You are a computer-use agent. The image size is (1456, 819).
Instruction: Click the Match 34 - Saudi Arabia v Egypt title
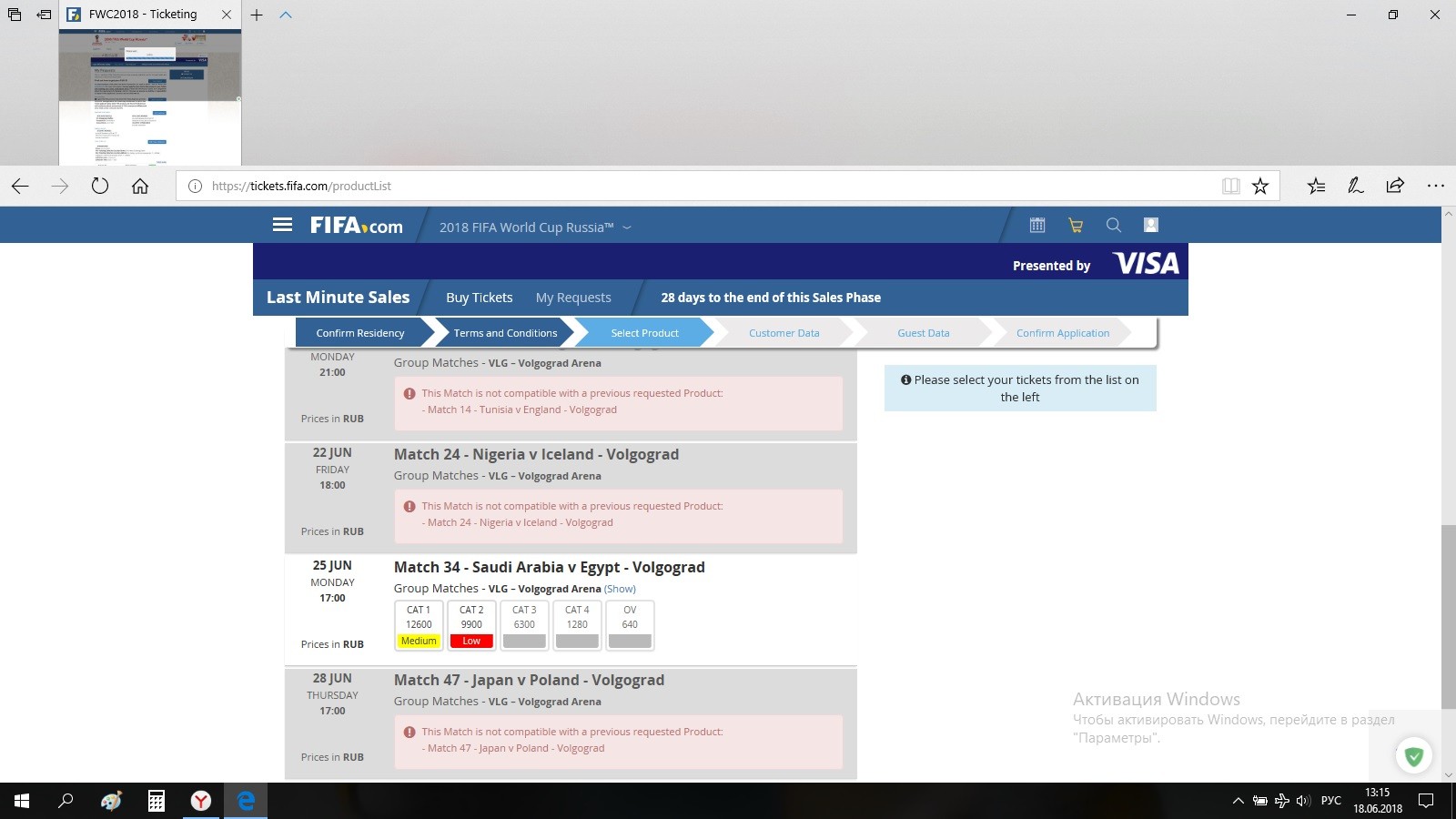[550, 567]
